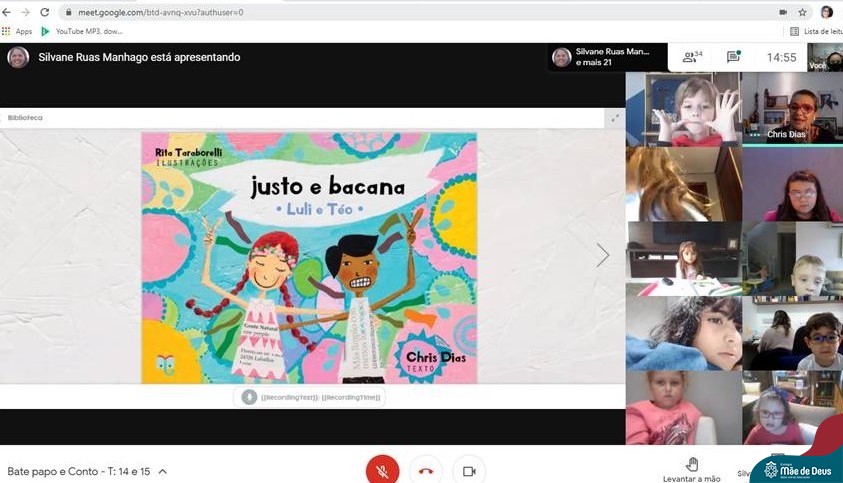Toggle the camera on or off
The width and height of the screenshot is (843, 483).
(x=468, y=470)
